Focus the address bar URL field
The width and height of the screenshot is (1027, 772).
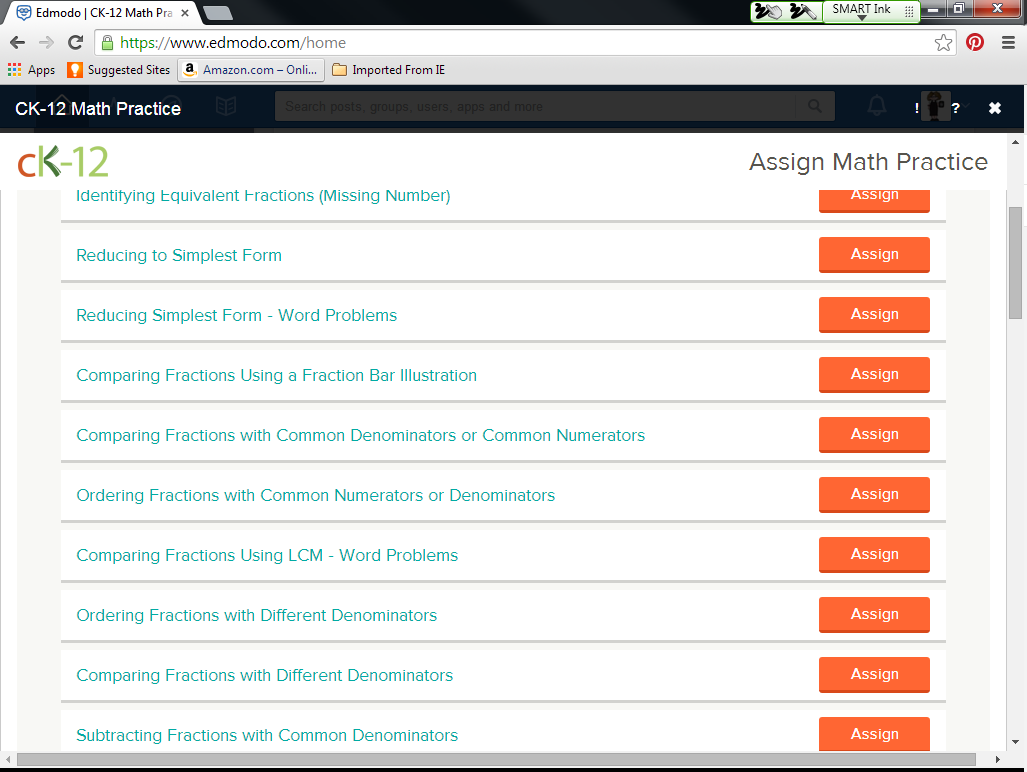524,43
